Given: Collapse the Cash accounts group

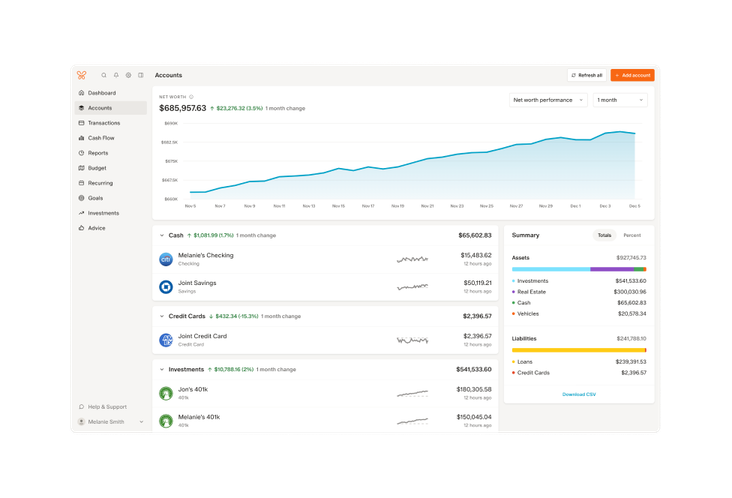Looking at the screenshot, I should point(162,235).
